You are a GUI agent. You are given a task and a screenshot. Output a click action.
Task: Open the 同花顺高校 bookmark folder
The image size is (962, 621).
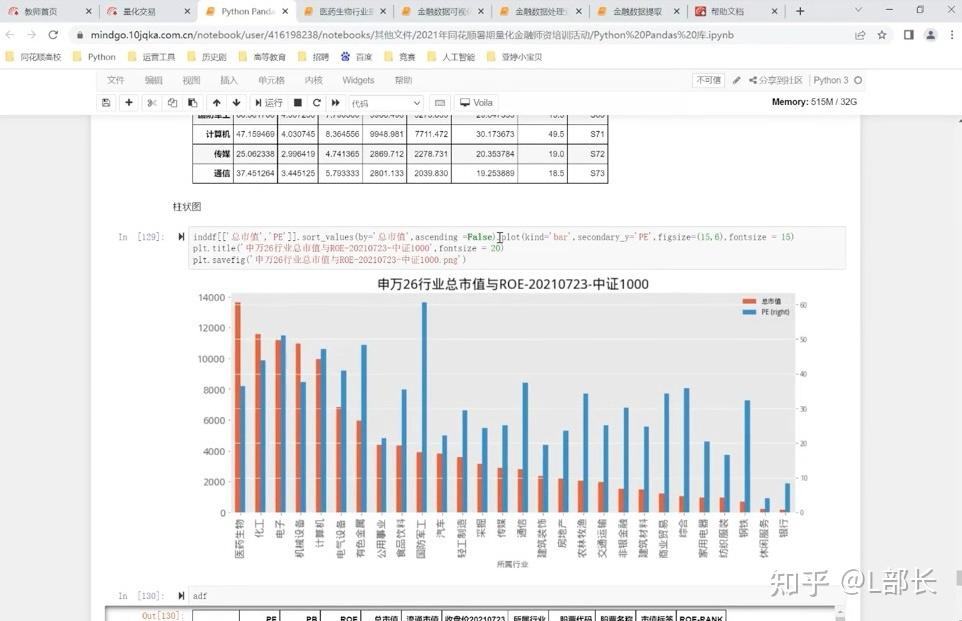click(34, 57)
